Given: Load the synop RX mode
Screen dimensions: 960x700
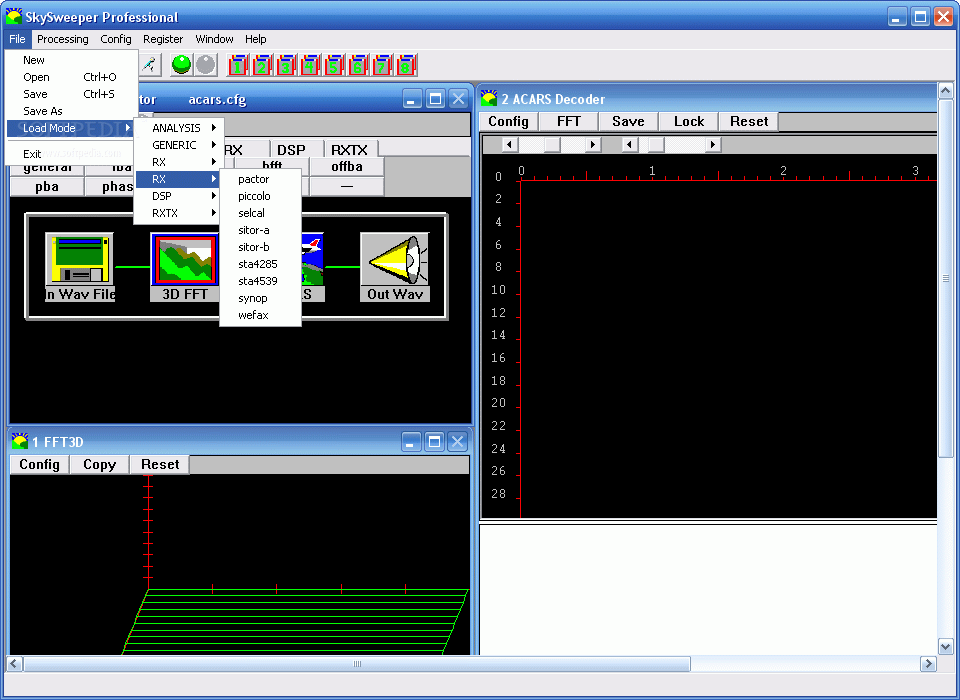Looking at the screenshot, I should [x=260, y=298].
